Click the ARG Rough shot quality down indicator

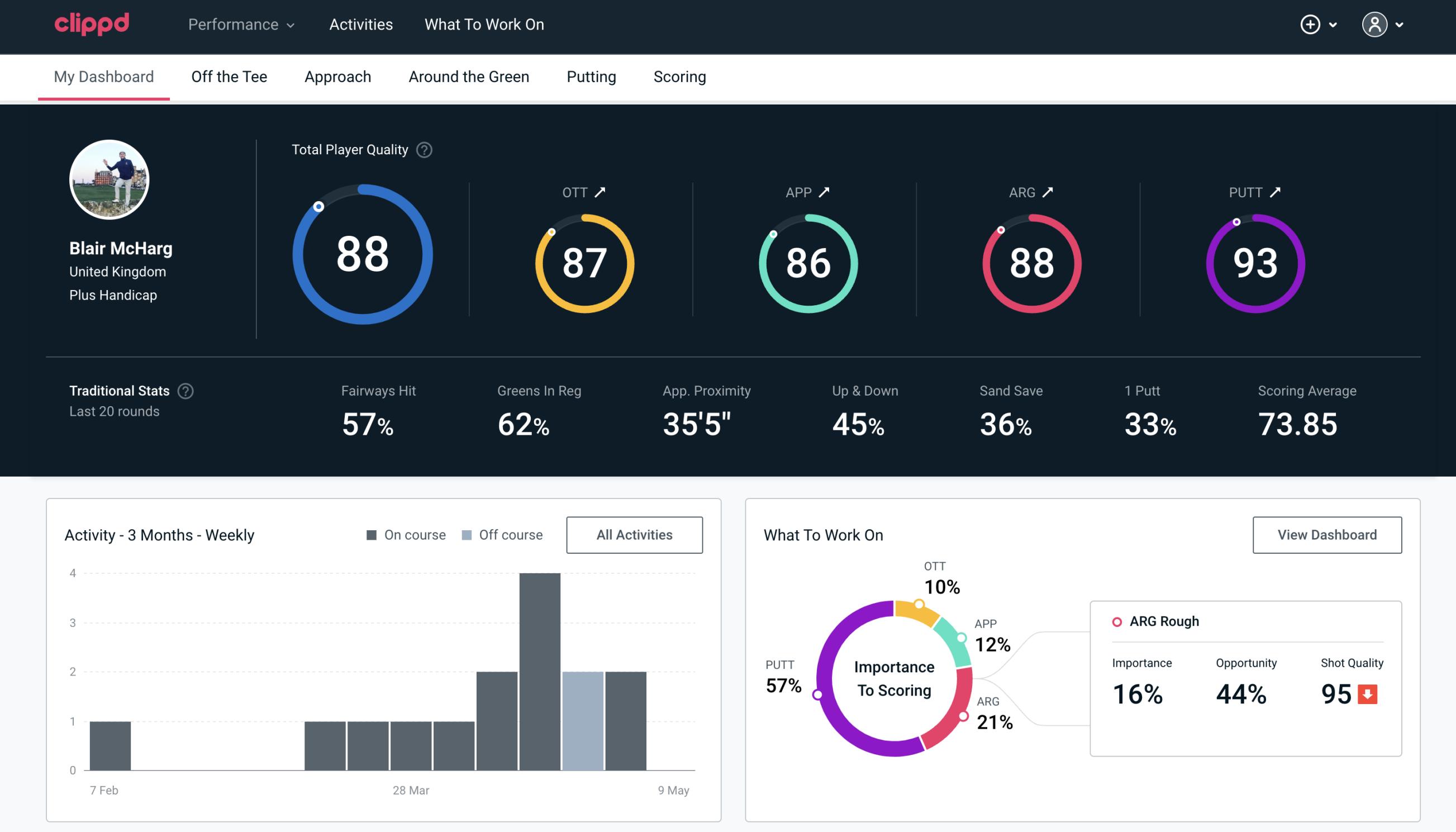click(x=1369, y=692)
